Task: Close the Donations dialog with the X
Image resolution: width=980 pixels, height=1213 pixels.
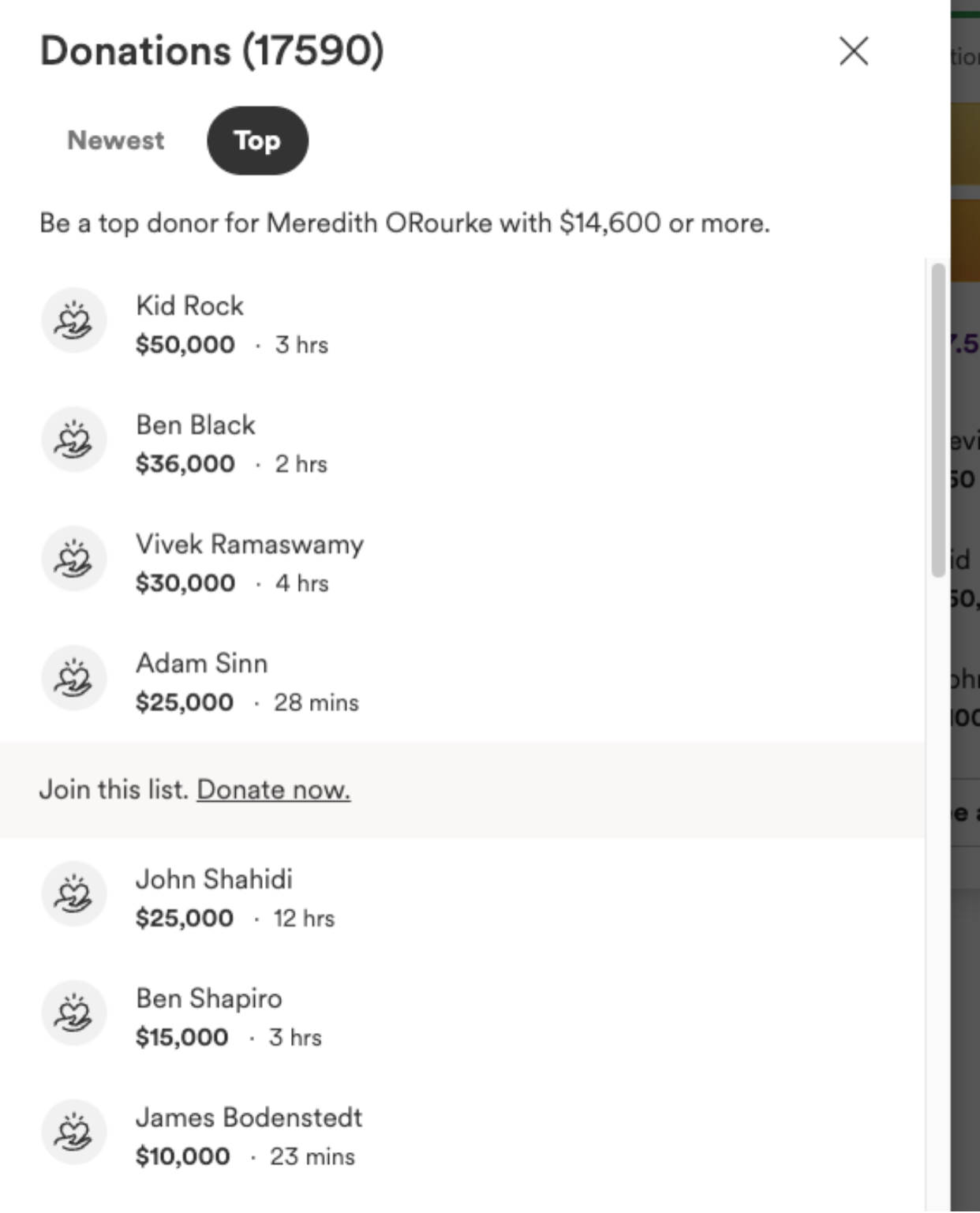Action: 854,51
